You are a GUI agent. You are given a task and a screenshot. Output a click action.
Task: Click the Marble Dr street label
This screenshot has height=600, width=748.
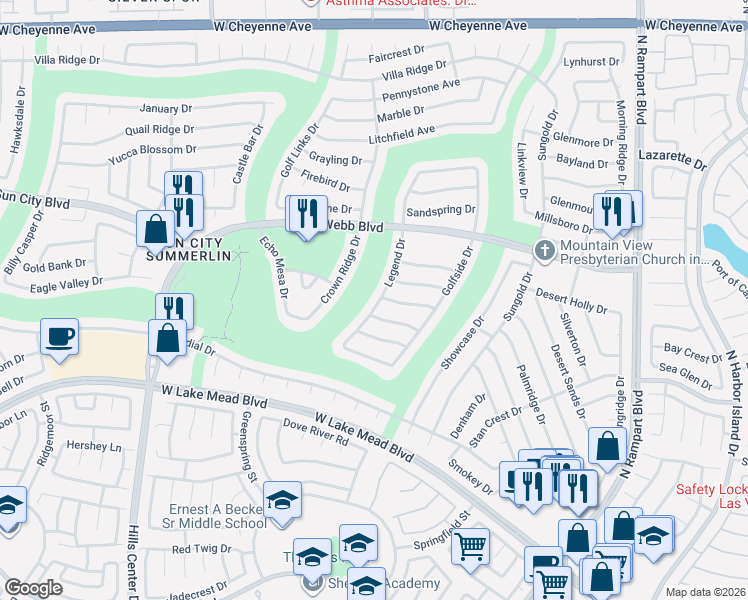400,114
